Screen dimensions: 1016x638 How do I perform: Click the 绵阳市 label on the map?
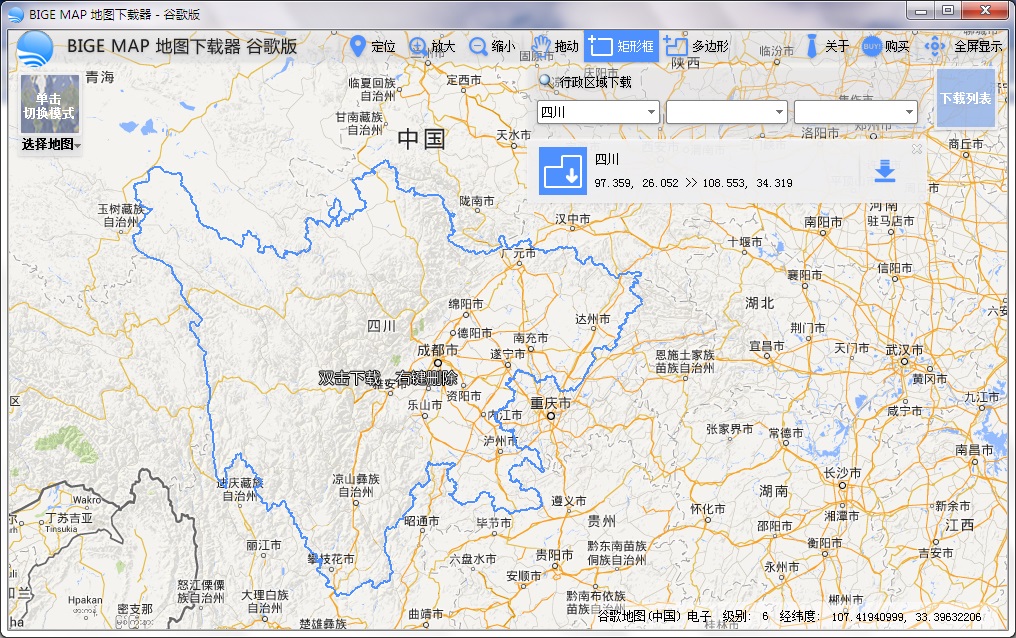pyautogui.click(x=466, y=304)
